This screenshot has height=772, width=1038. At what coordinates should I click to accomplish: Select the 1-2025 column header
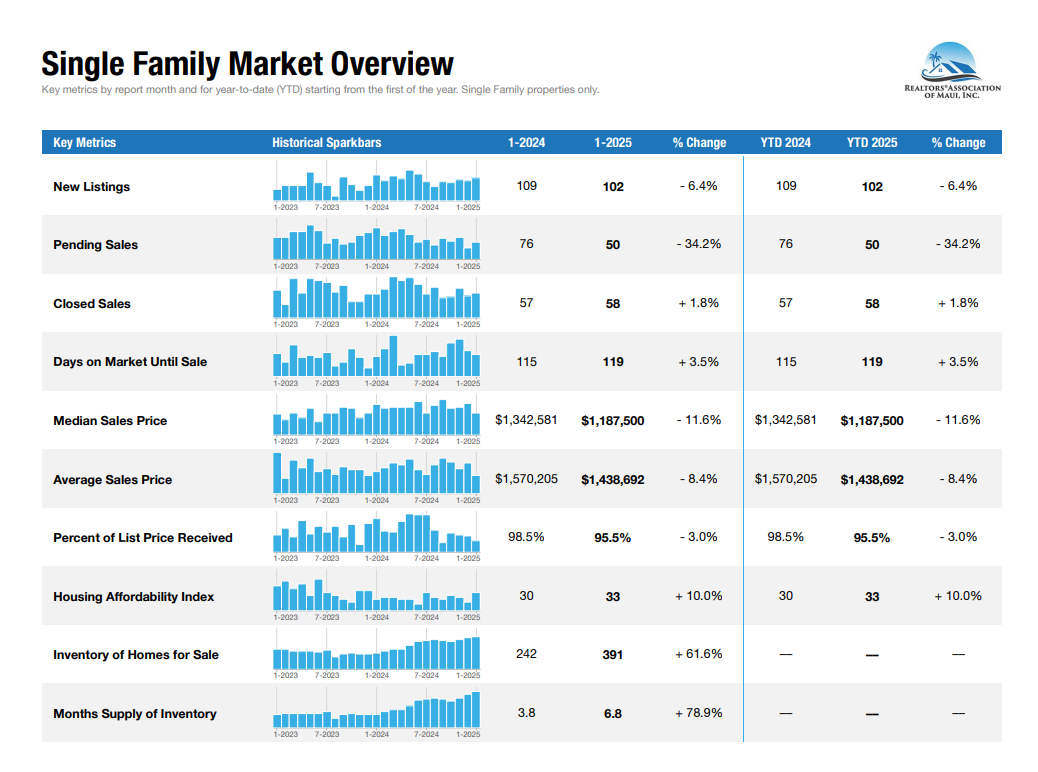coord(612,143)
